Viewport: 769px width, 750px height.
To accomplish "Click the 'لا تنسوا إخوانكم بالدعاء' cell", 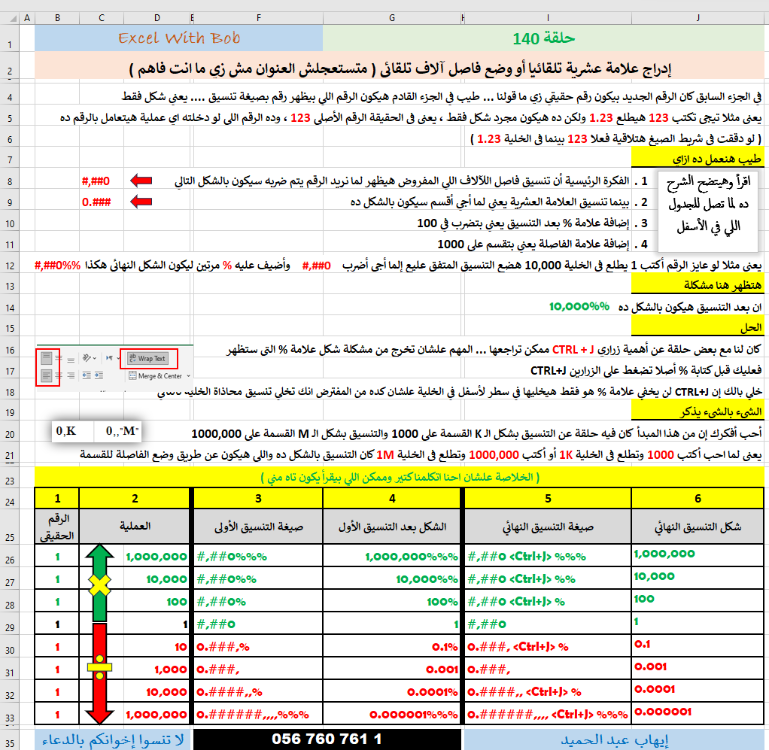I will pyautogui.click(x=113, y=739).
